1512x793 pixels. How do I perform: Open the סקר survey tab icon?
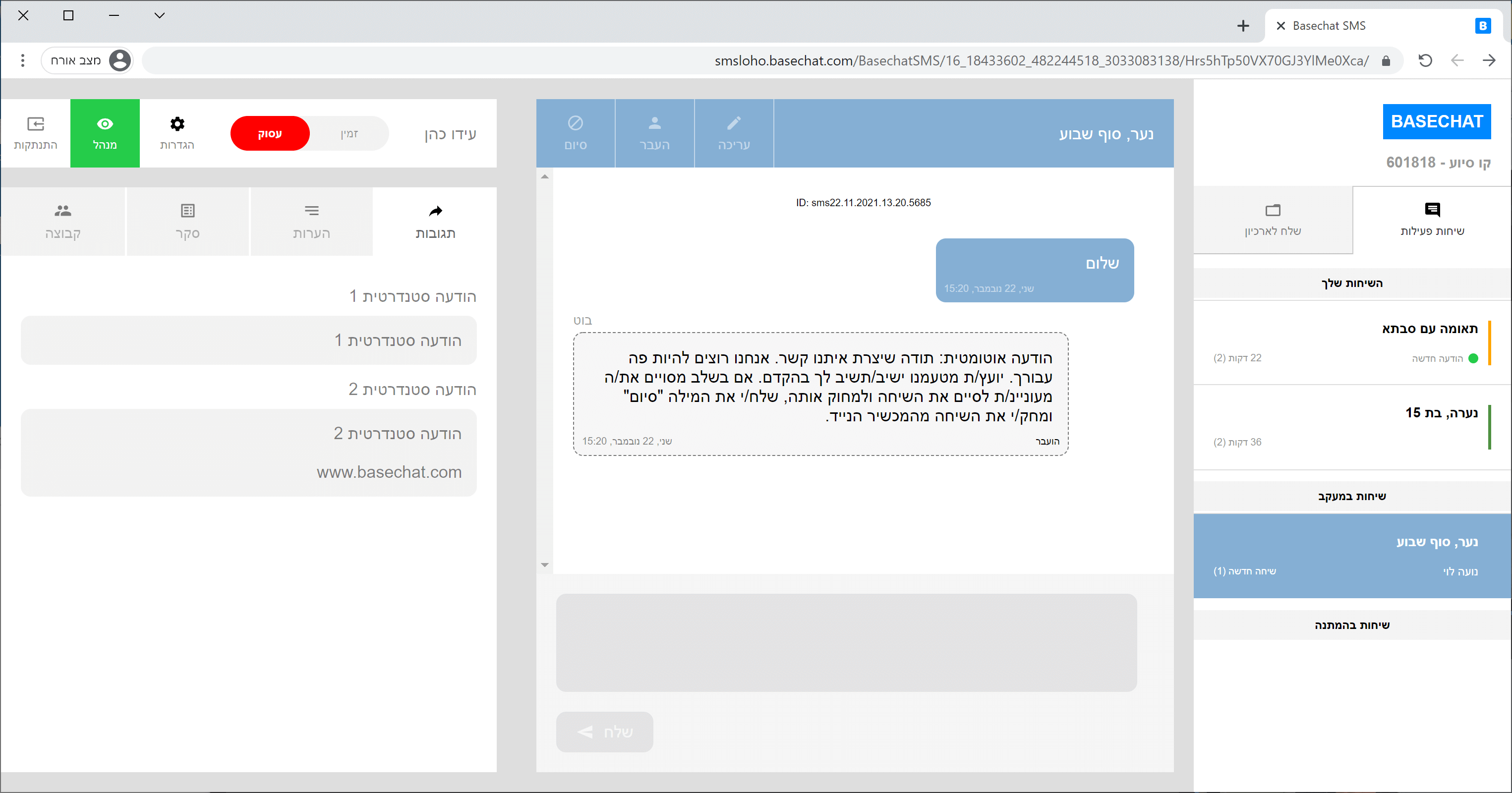187,211
